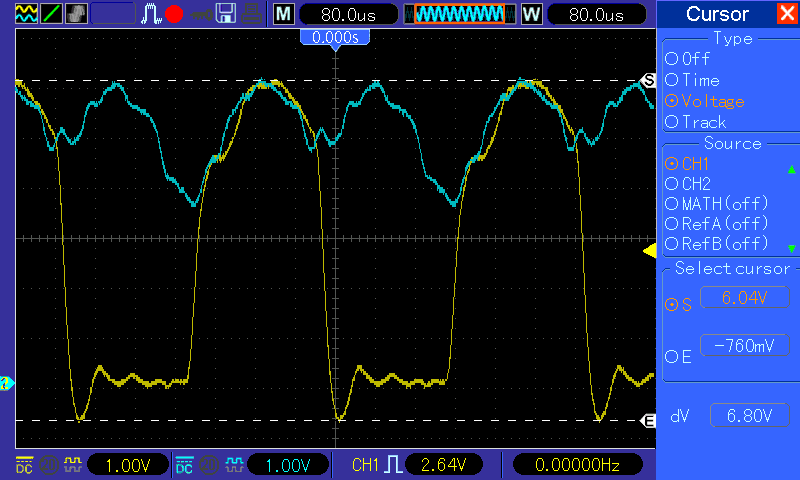The image size is (800, 480).
Task: Select cursor E radio button
Action: click(678, 357)
